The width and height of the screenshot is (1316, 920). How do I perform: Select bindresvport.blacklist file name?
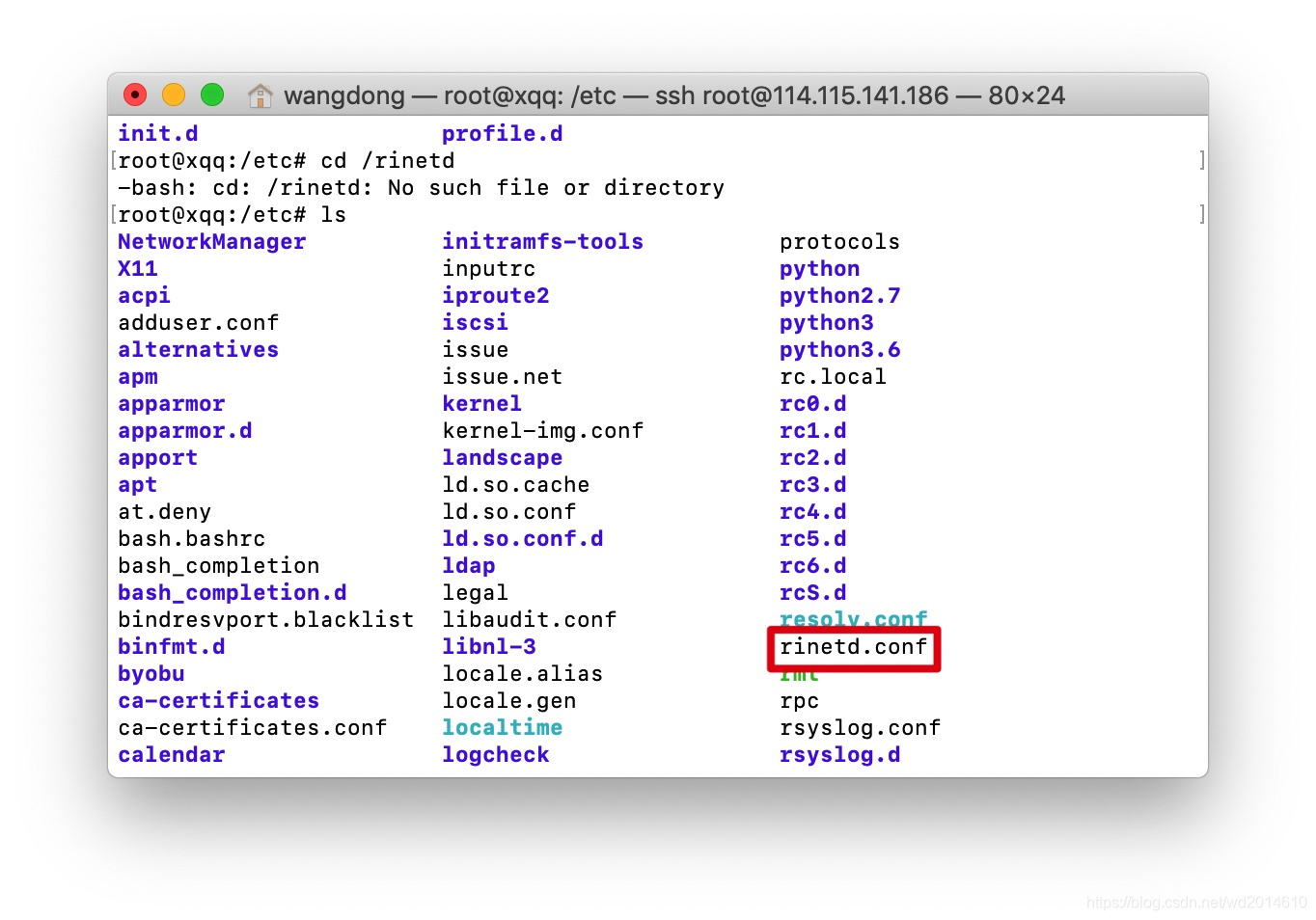point(266,620)
